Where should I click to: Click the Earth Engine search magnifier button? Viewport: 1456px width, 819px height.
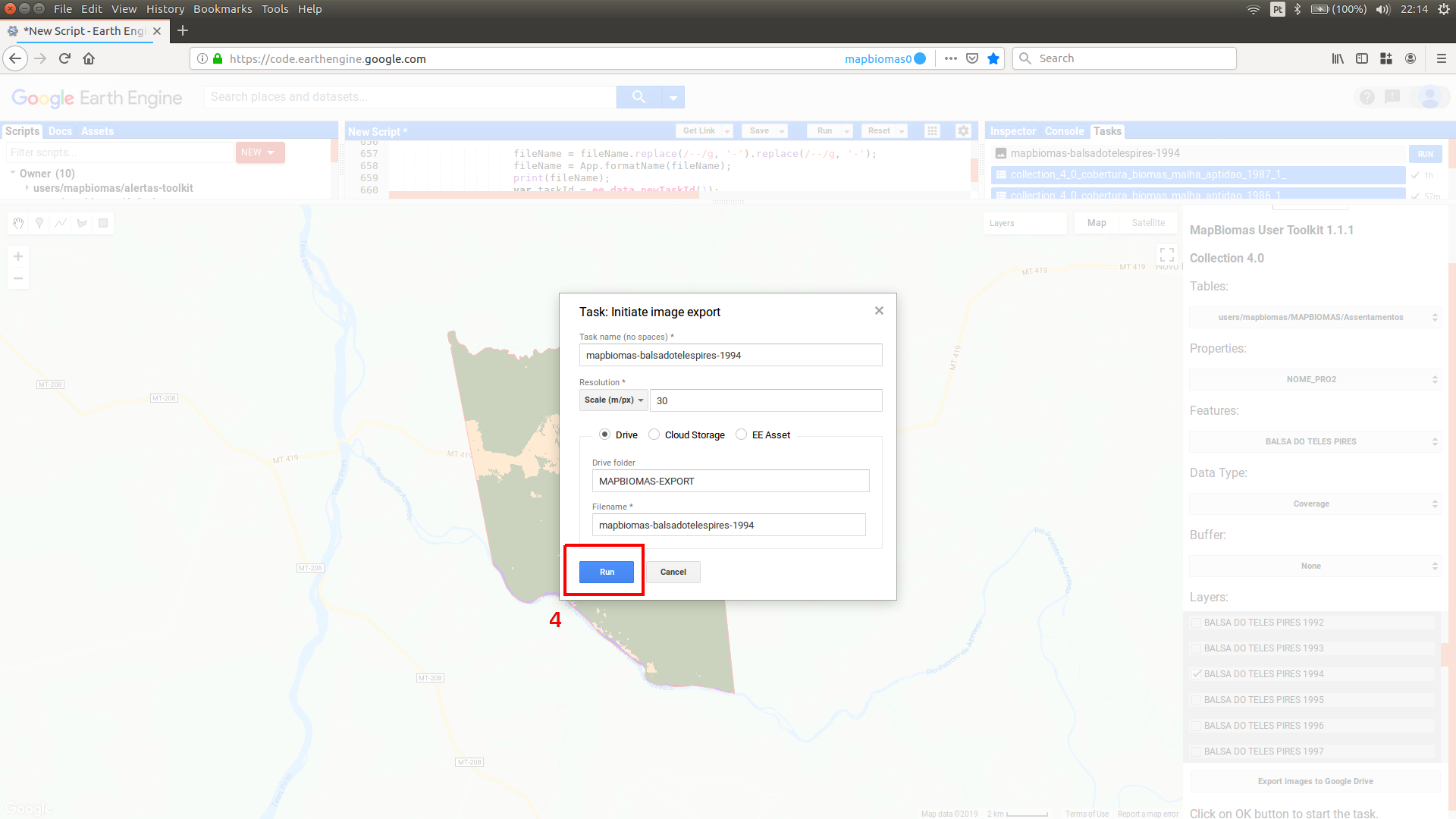coord(639,97)
